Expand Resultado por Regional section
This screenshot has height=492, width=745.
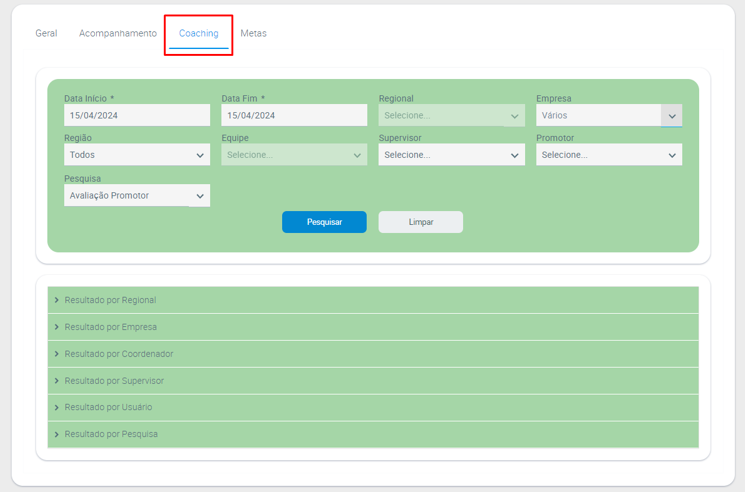[x=110, y=300]
